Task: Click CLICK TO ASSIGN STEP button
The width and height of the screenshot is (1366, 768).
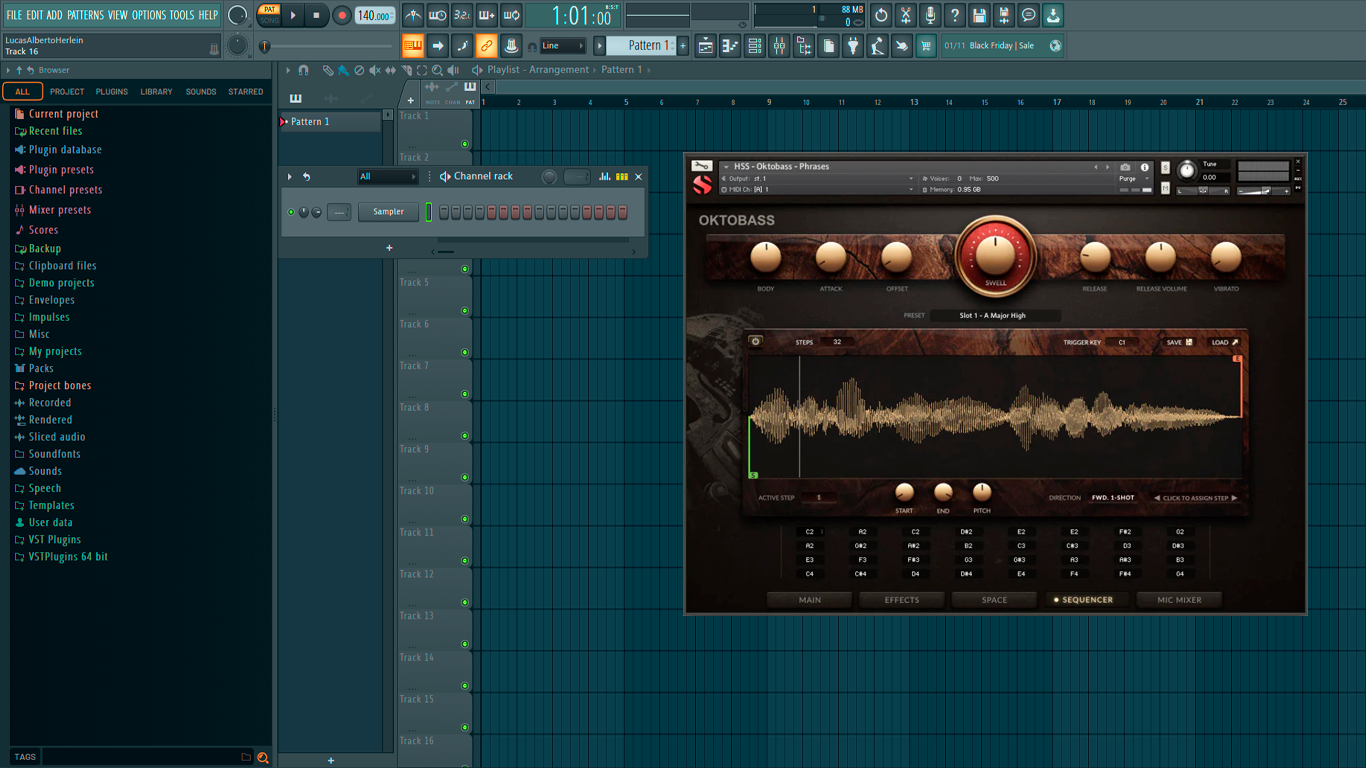Action: [x=1196, y=498]
